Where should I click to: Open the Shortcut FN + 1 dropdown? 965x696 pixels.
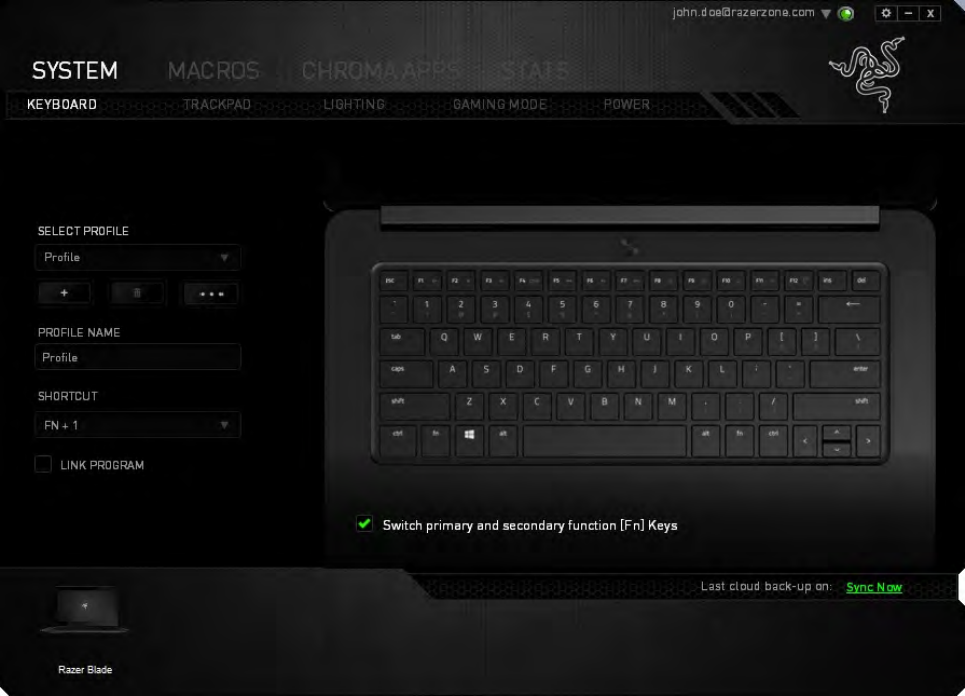coord(137,425)
